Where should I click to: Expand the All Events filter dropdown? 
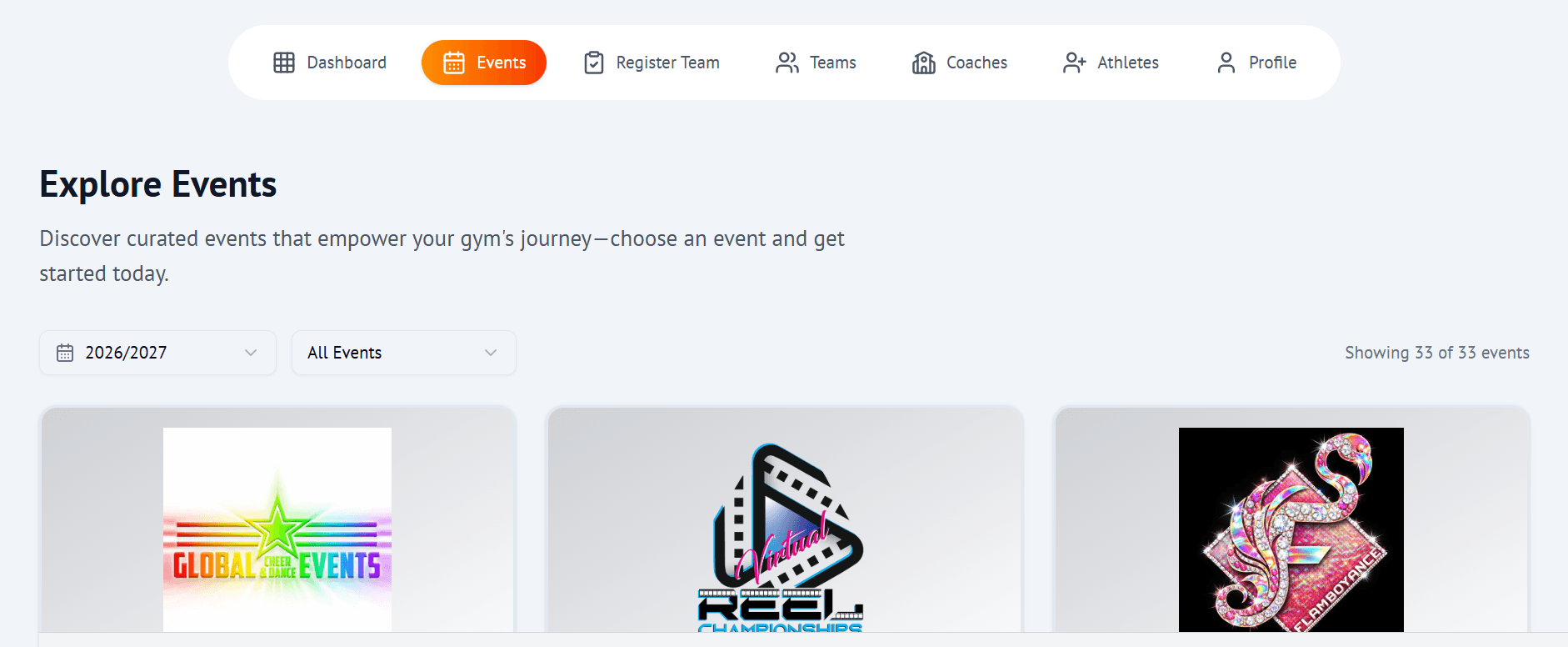point(404,353)
